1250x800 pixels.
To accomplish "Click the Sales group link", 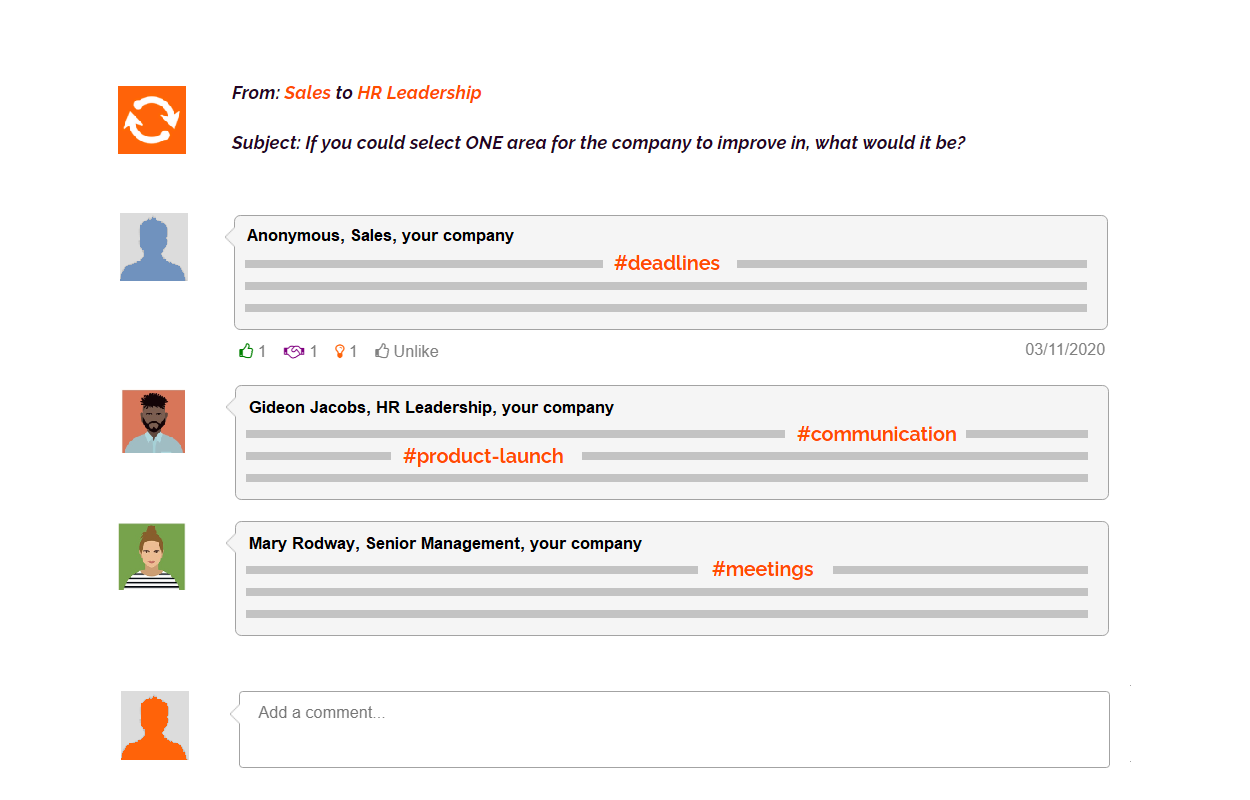I will click(308, 92).
